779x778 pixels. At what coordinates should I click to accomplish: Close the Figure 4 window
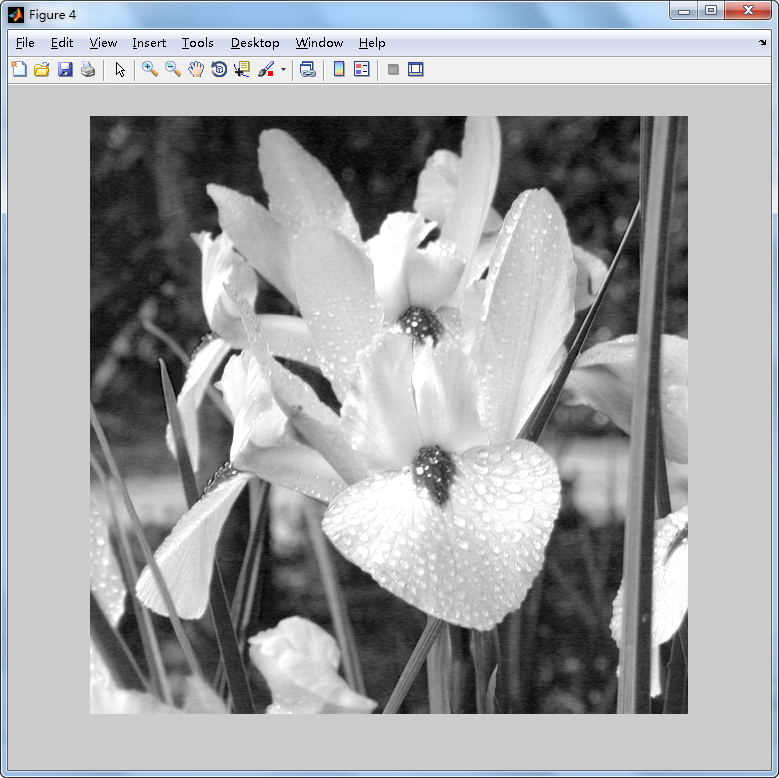748,11
